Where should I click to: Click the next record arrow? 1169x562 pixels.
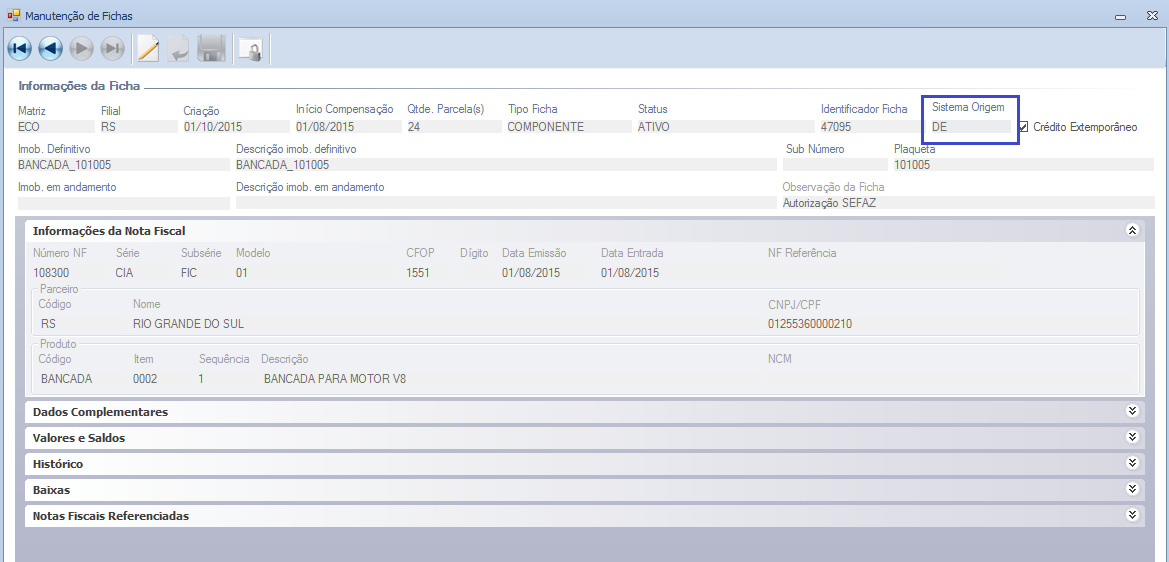point(82,48)
